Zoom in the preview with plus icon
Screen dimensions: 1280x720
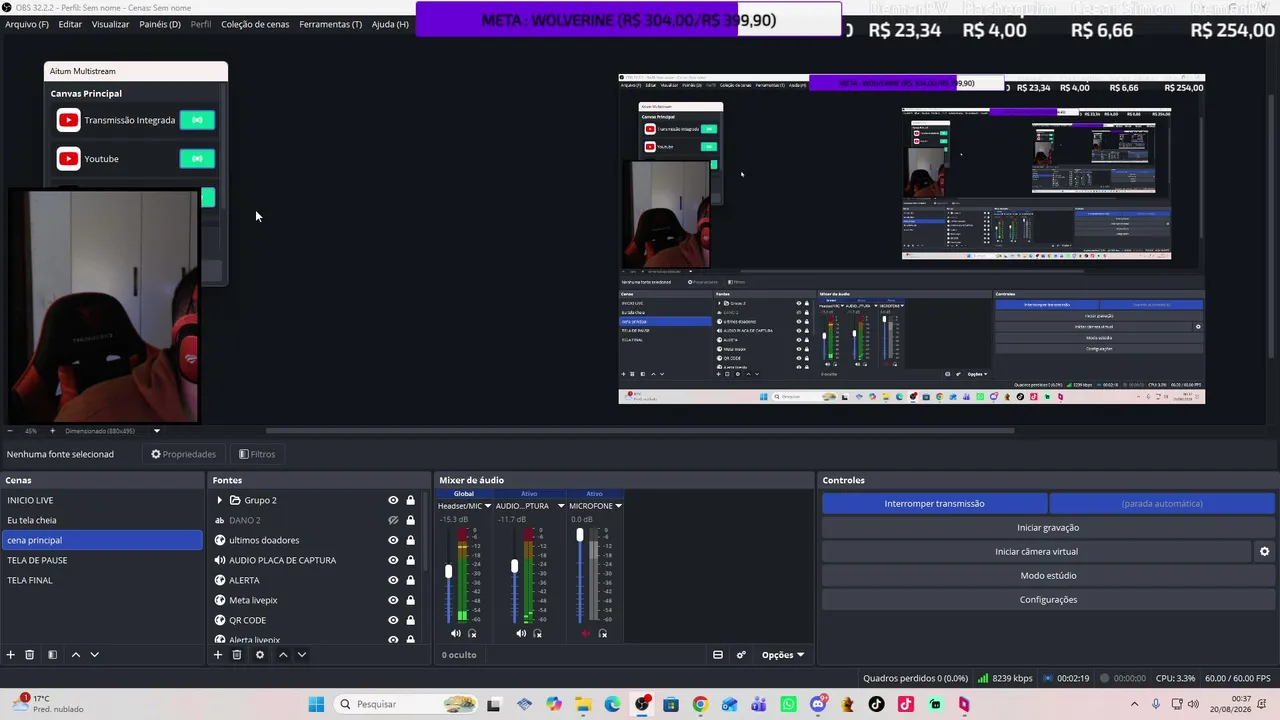click(52, 431)
